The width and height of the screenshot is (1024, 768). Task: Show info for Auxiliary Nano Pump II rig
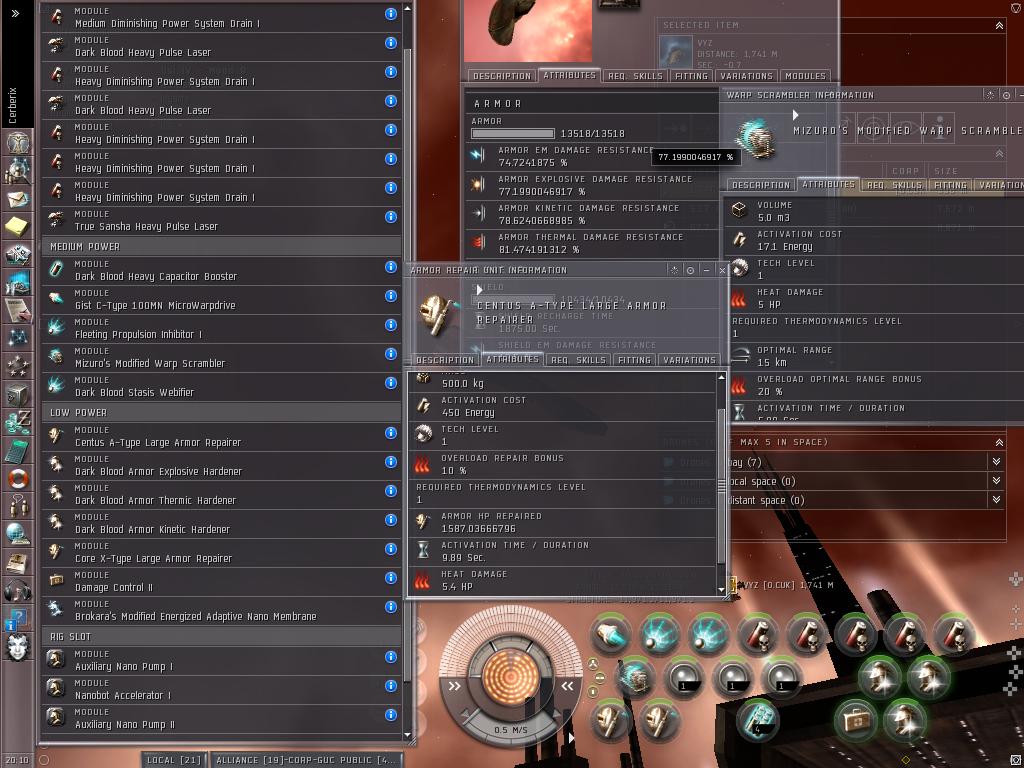[x=391, y=714]
